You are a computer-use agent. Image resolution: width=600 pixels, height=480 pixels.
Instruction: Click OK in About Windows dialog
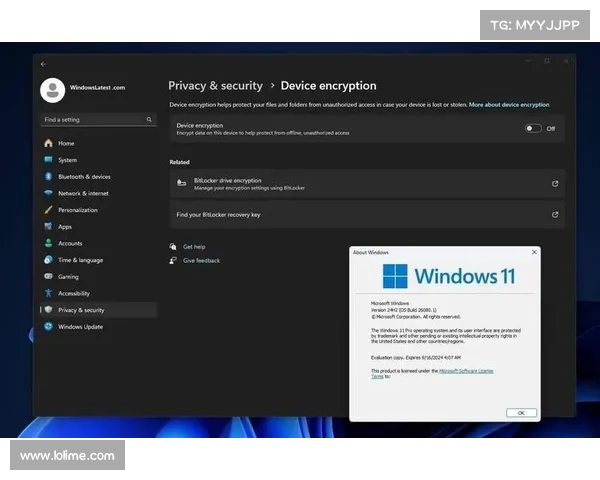coord(521,413)
